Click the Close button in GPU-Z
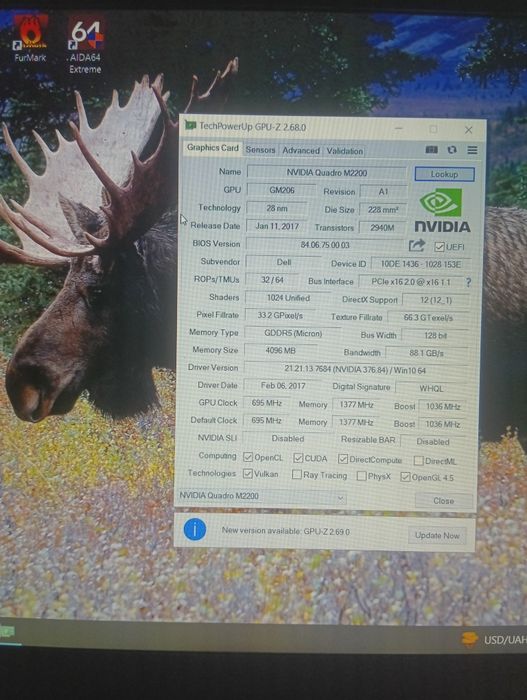Screen dimensions: 527x700 click(x=443, y=501)
